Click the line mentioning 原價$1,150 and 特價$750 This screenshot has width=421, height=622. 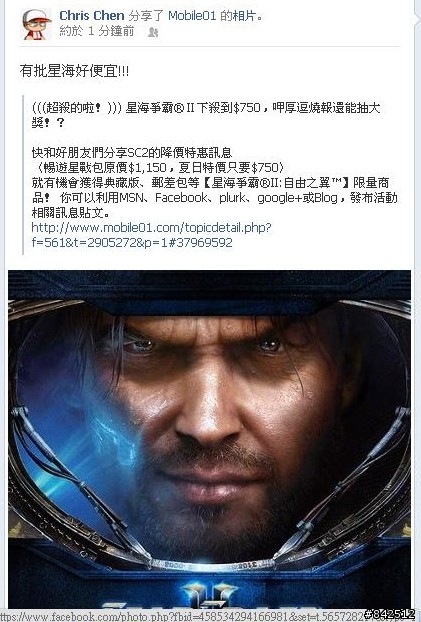click(158, 167)
